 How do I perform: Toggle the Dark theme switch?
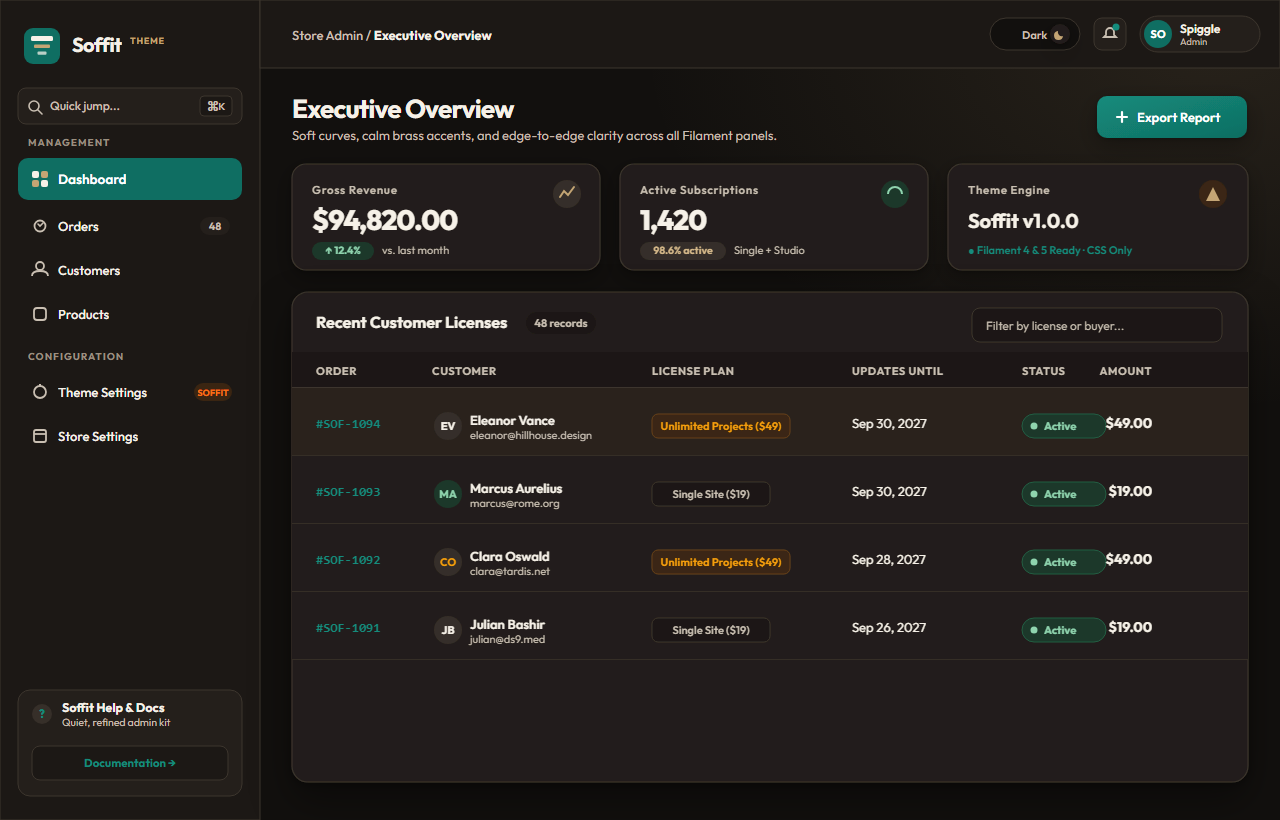[1035, 35]
